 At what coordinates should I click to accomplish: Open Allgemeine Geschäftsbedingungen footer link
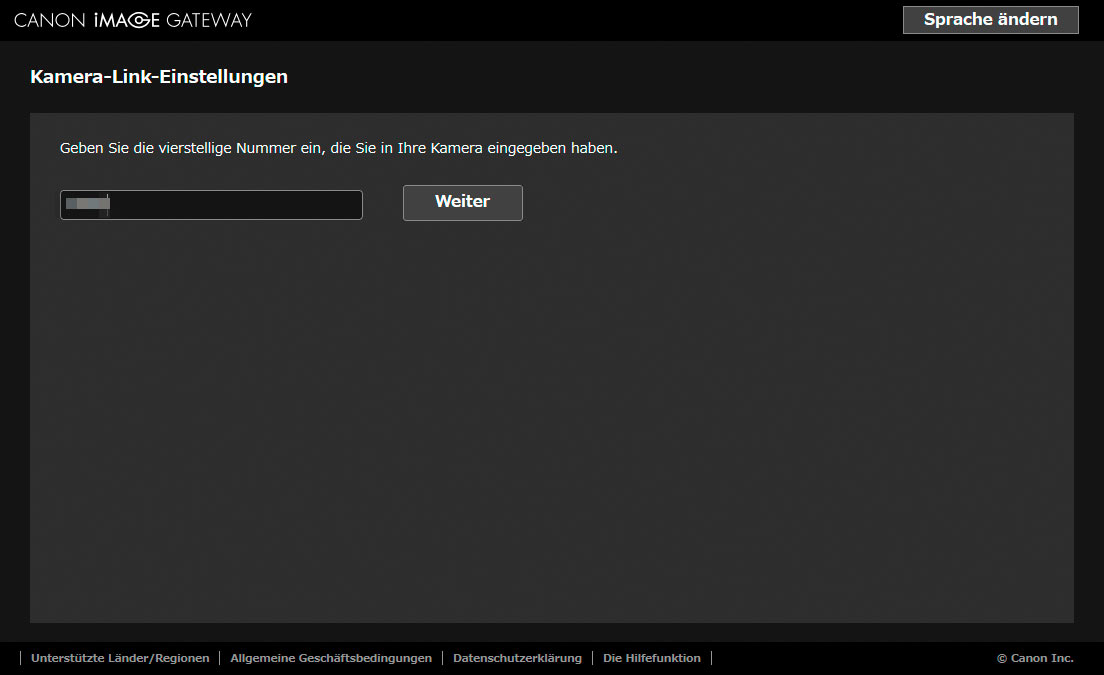click(331, 658)
